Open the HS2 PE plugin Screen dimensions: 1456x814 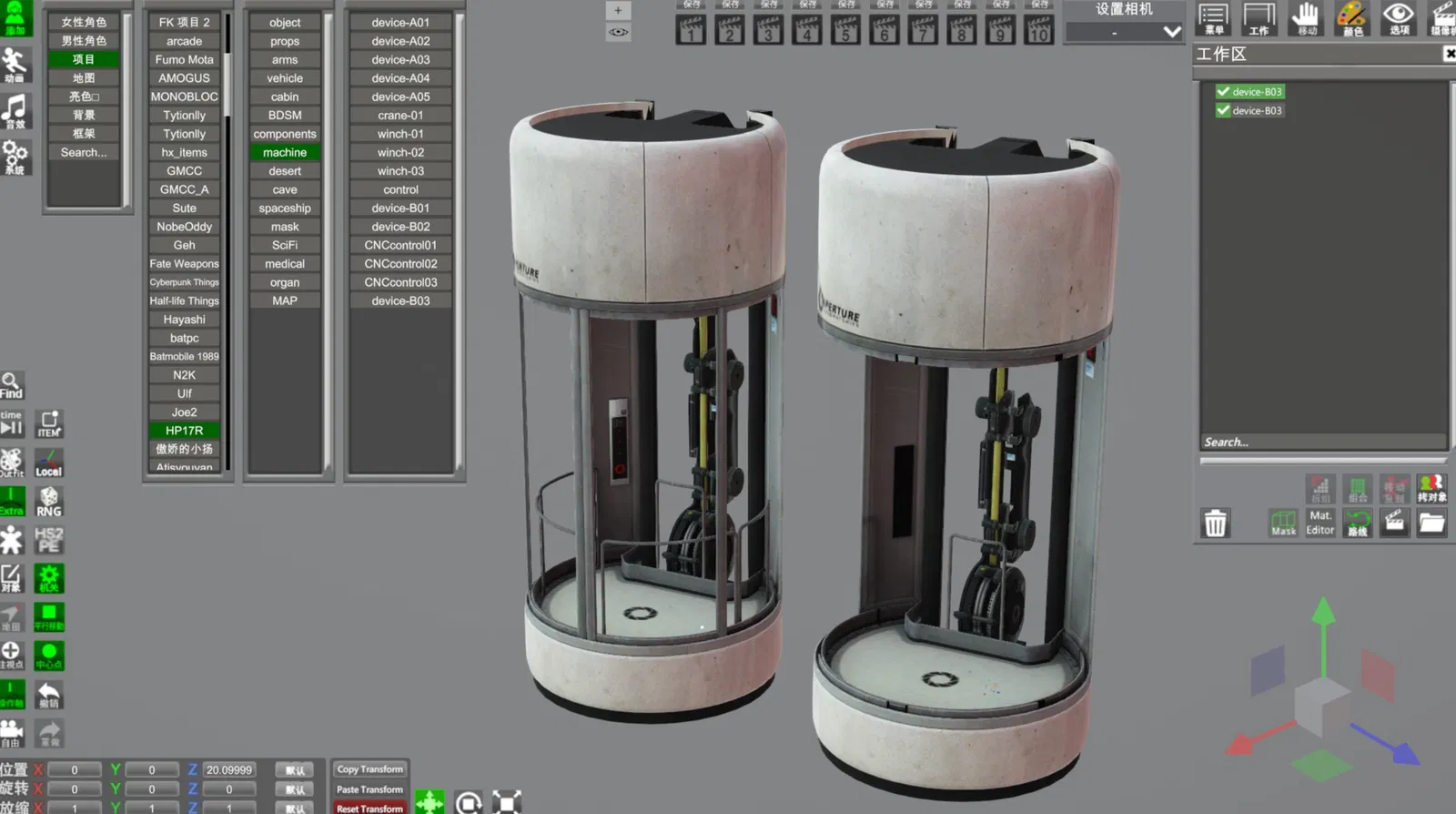click(49, 540)
